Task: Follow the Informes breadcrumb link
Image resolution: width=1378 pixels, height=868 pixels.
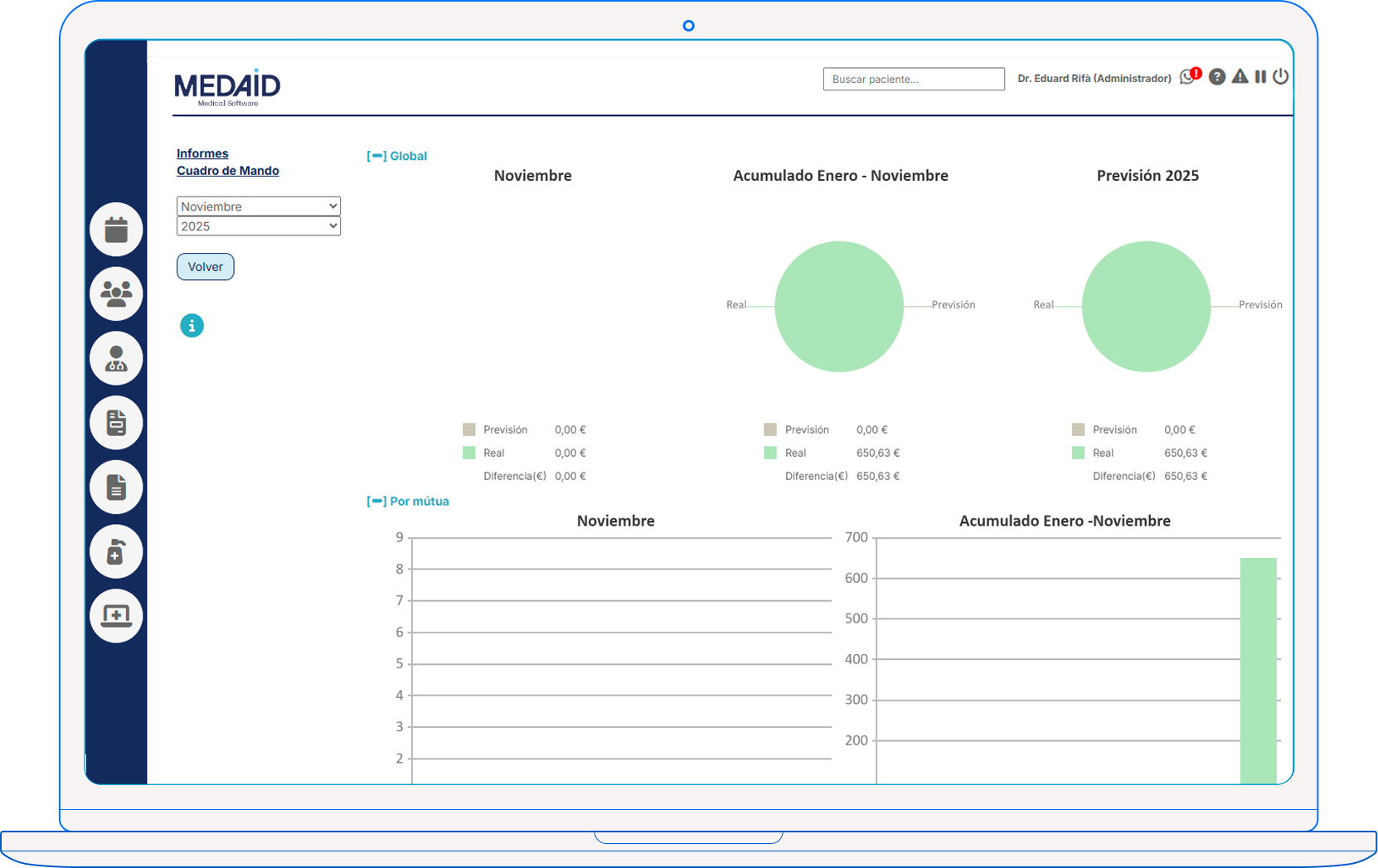Action: [202, 153]
